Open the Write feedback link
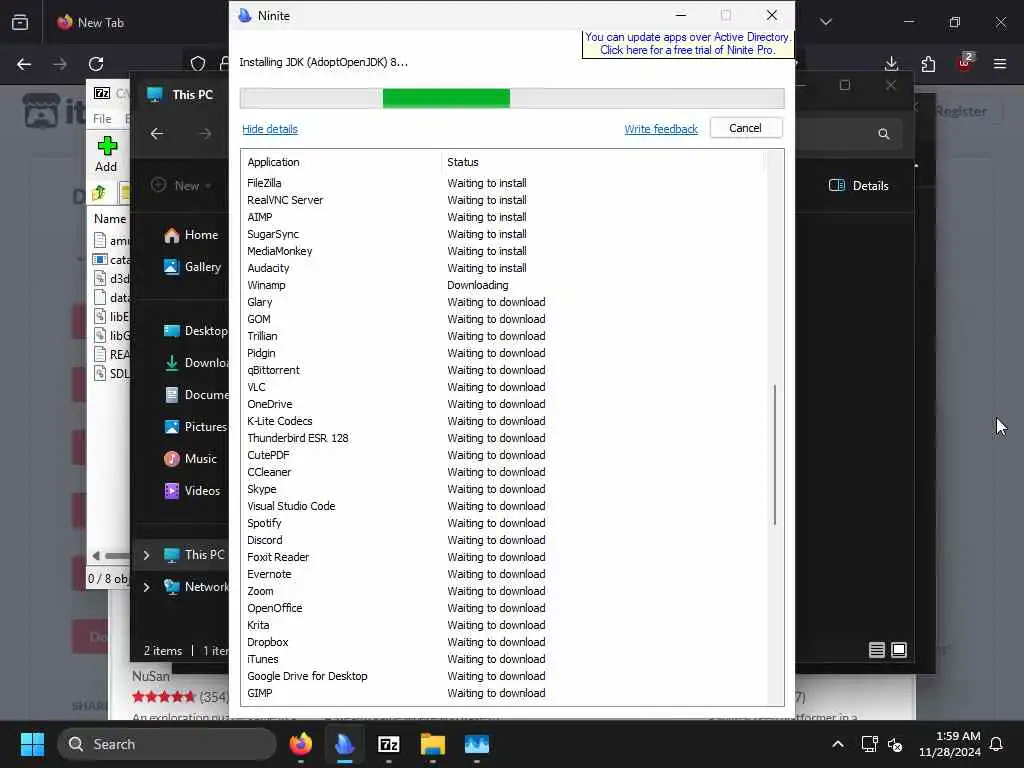The width and height of the screenshot is (1024, 768). point(660,129)
